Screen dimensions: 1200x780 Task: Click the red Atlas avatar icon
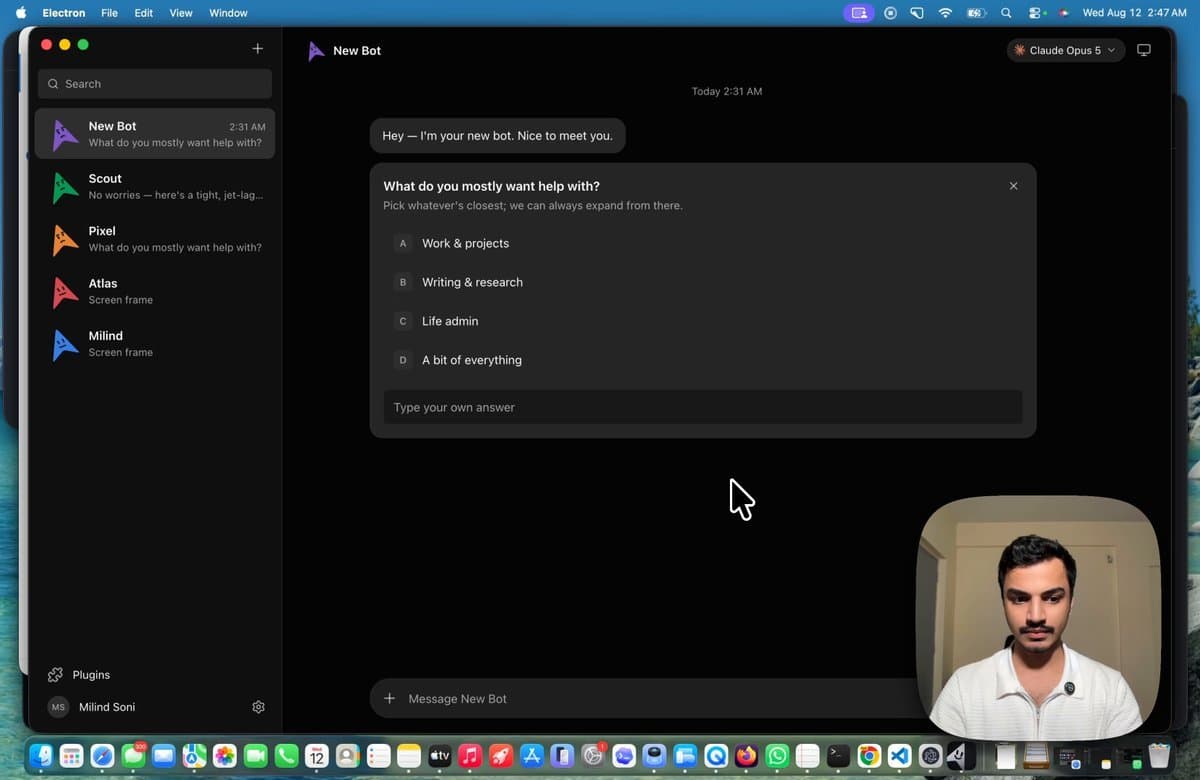click(x=63, y=291)
